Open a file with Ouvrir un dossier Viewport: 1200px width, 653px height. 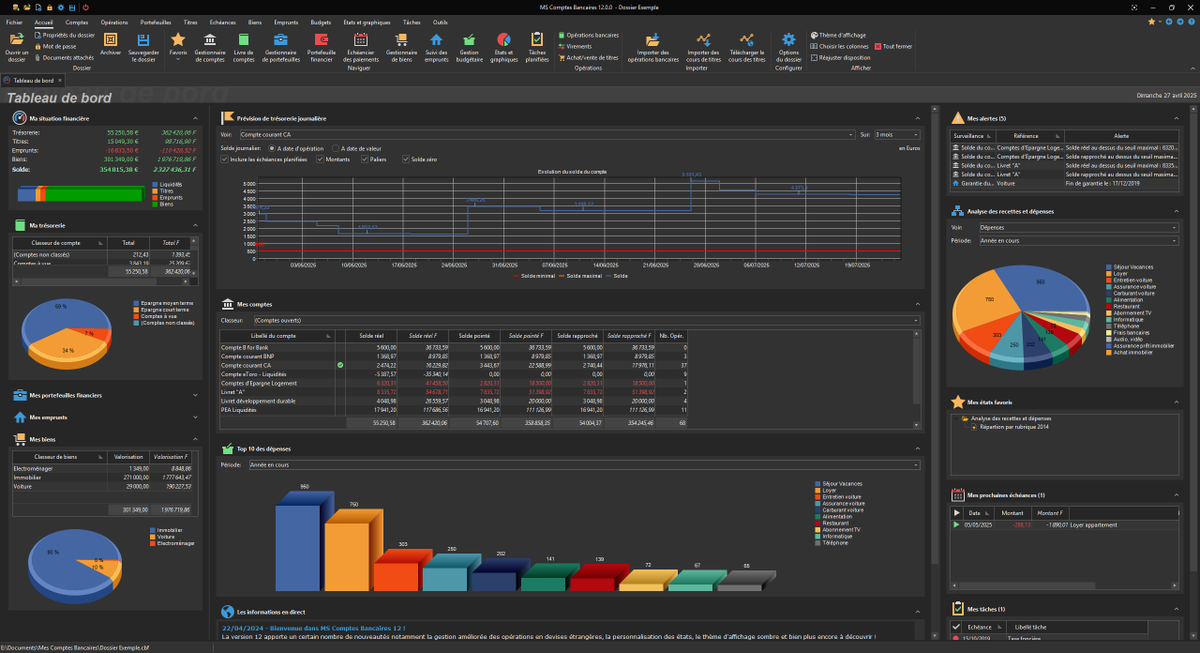pos(16,47)
